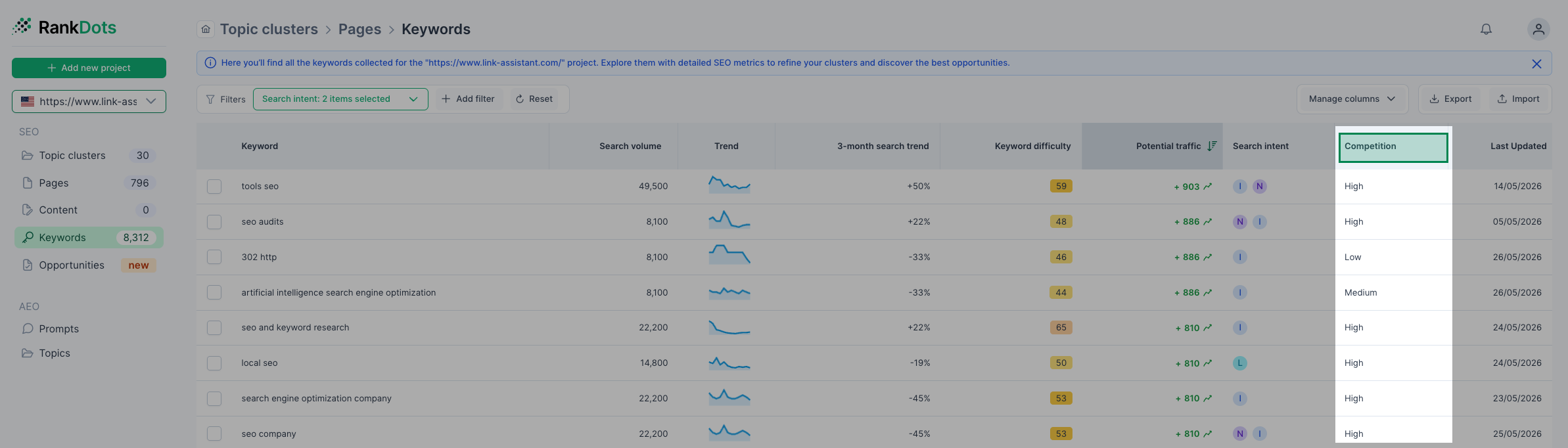The height and width of the screenshot is (448, 1568).
Task: Click the trend sparkline for 302 http
Action: point(729,254)
